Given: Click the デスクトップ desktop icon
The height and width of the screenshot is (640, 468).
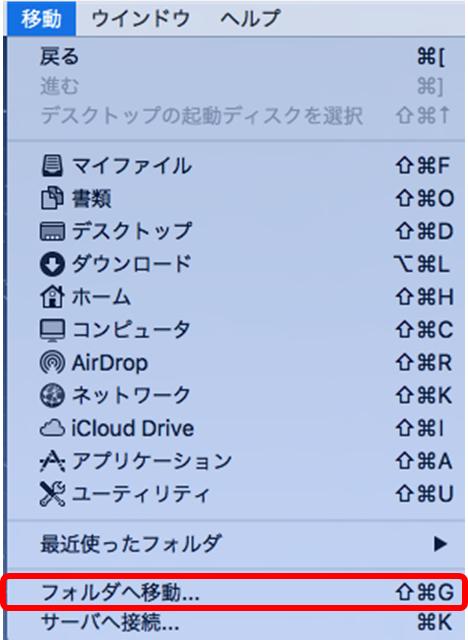Looking at the screenshot, I should pyautogui.click(x=52, y=231).
